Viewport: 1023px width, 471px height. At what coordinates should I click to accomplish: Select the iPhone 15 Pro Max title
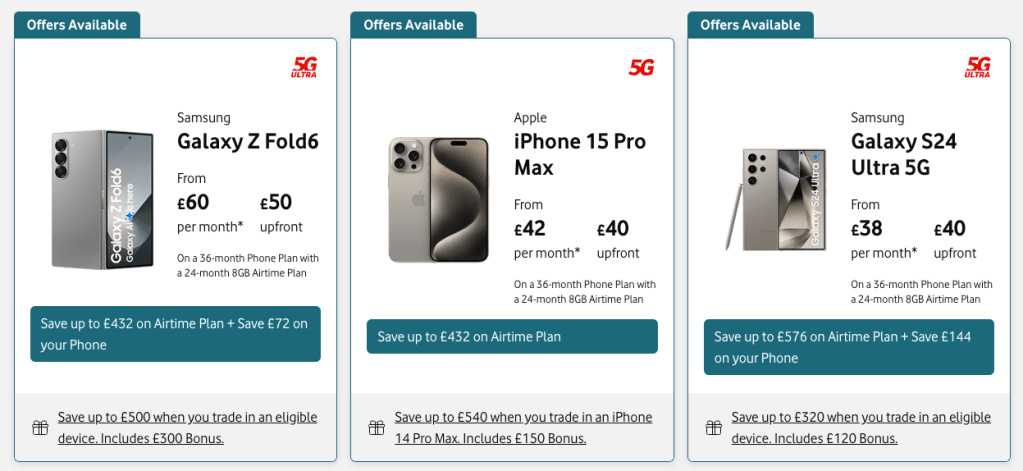pyautogui.click(x=580, y=153)
